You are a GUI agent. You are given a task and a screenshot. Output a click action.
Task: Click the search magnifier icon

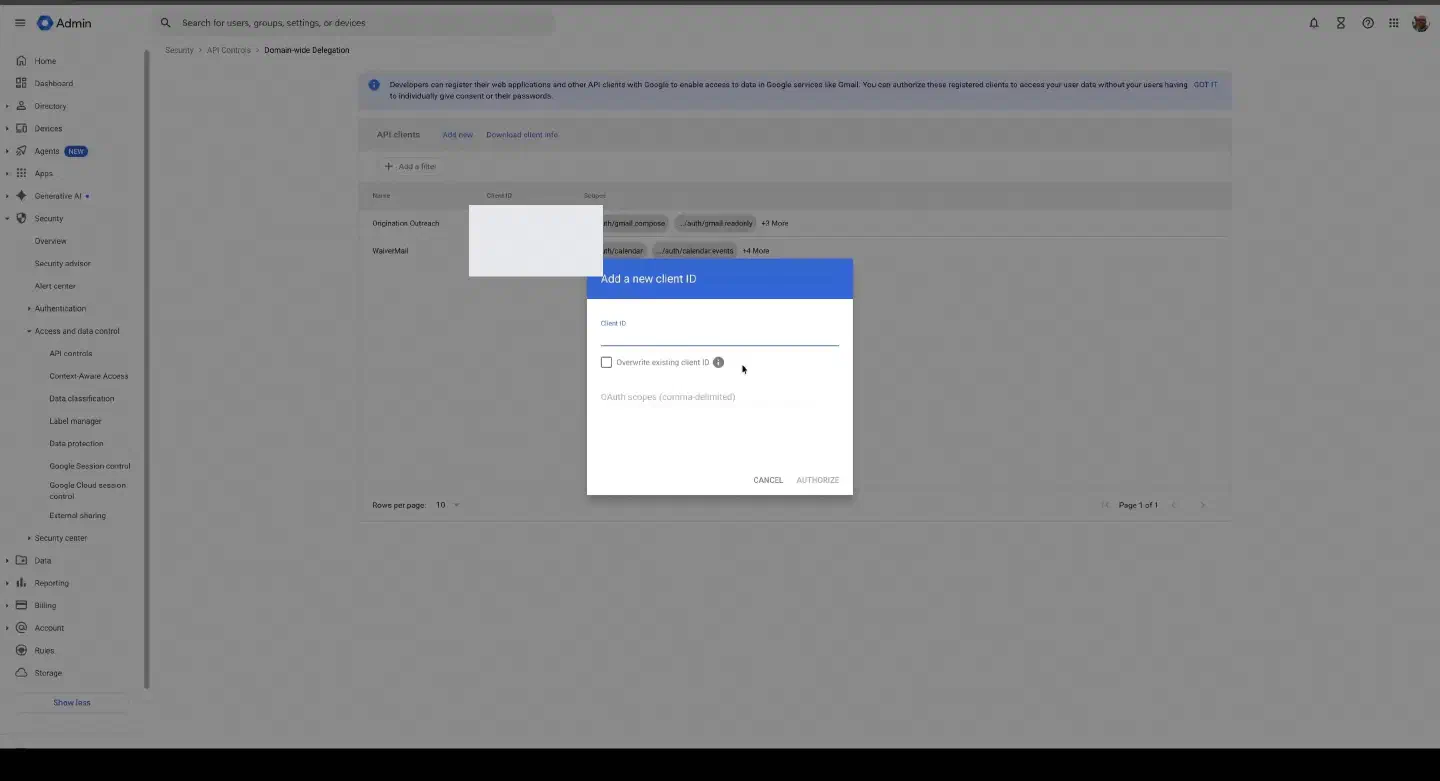coord(166,23)
